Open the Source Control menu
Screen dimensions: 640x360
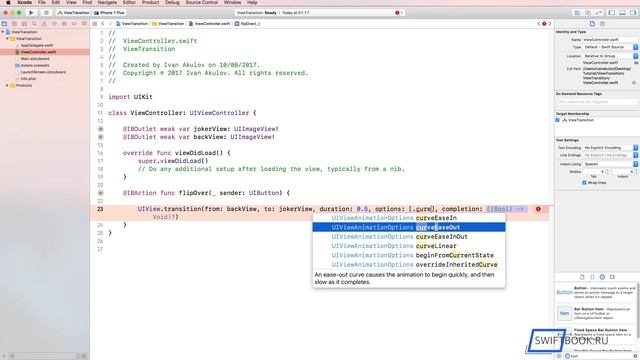[x=202, y=2]
